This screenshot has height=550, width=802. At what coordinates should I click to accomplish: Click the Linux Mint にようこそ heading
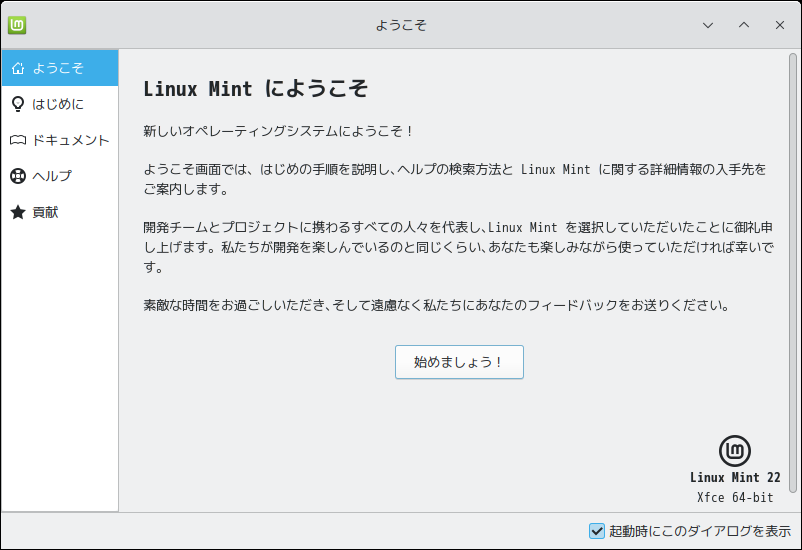click(256, 88)
